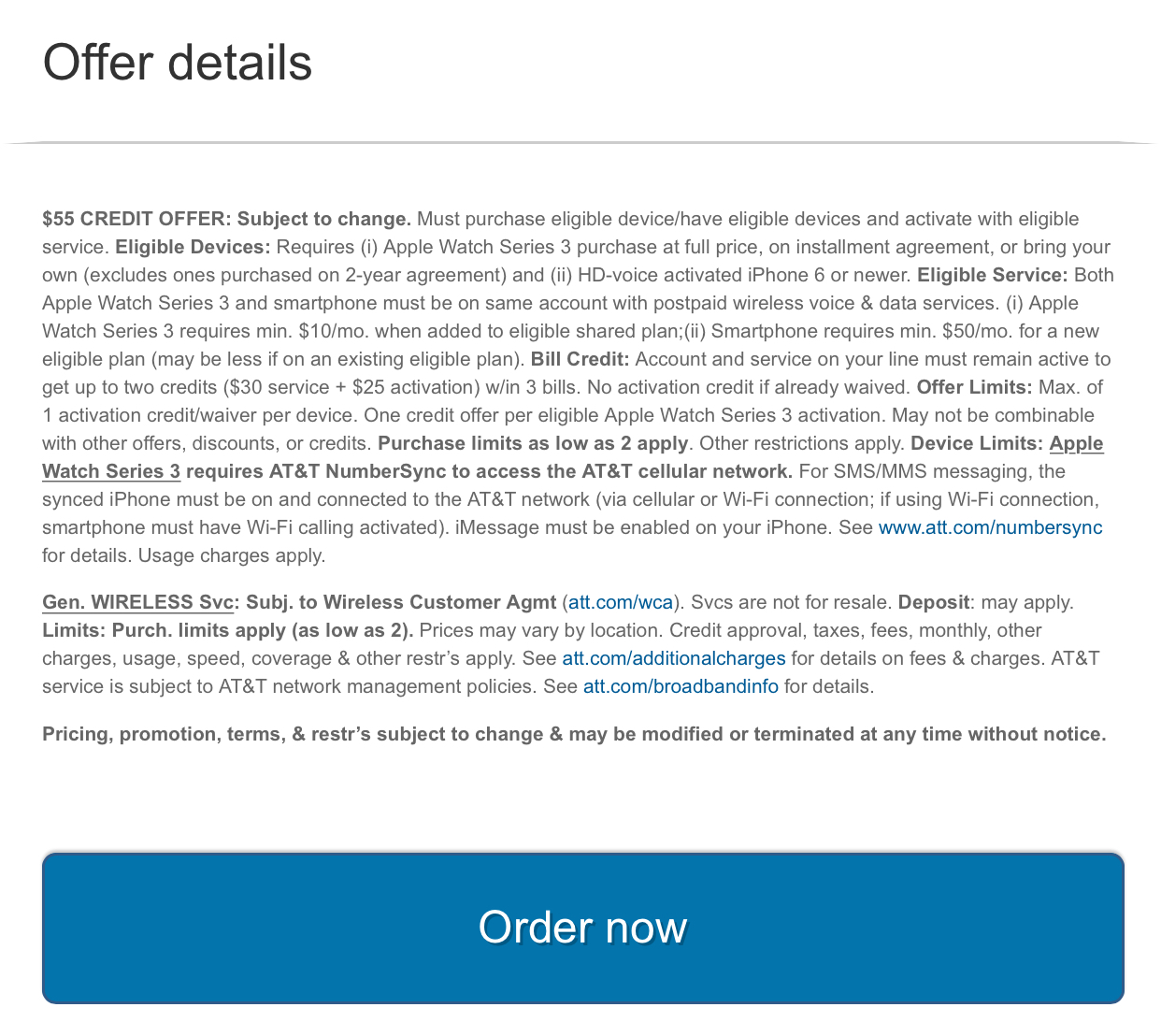Click the Purchase limits as low as 2 apply text
1161x1036 pixels.
(x=533, y=443)
